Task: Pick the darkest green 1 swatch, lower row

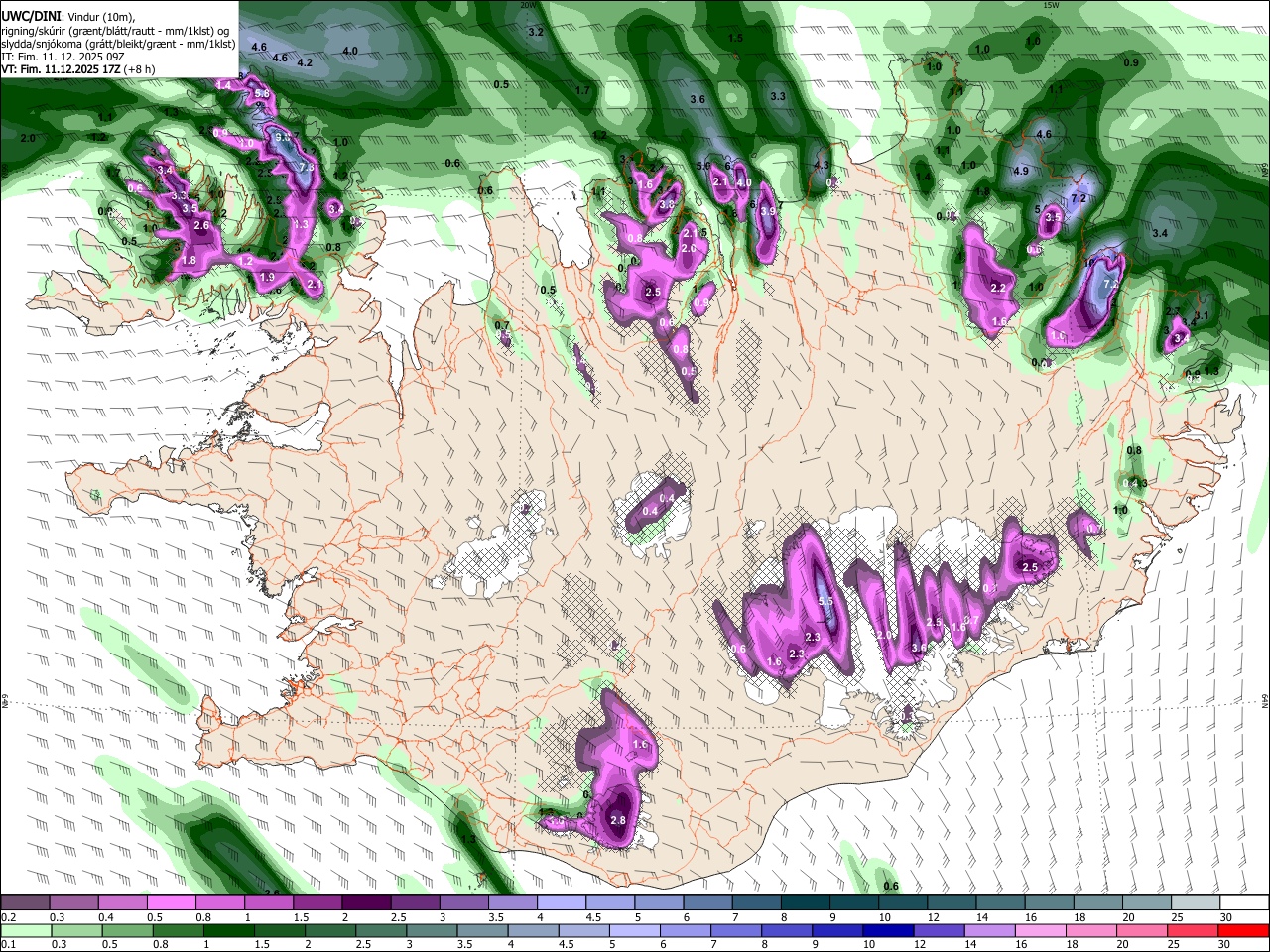Action: (228, 931)
